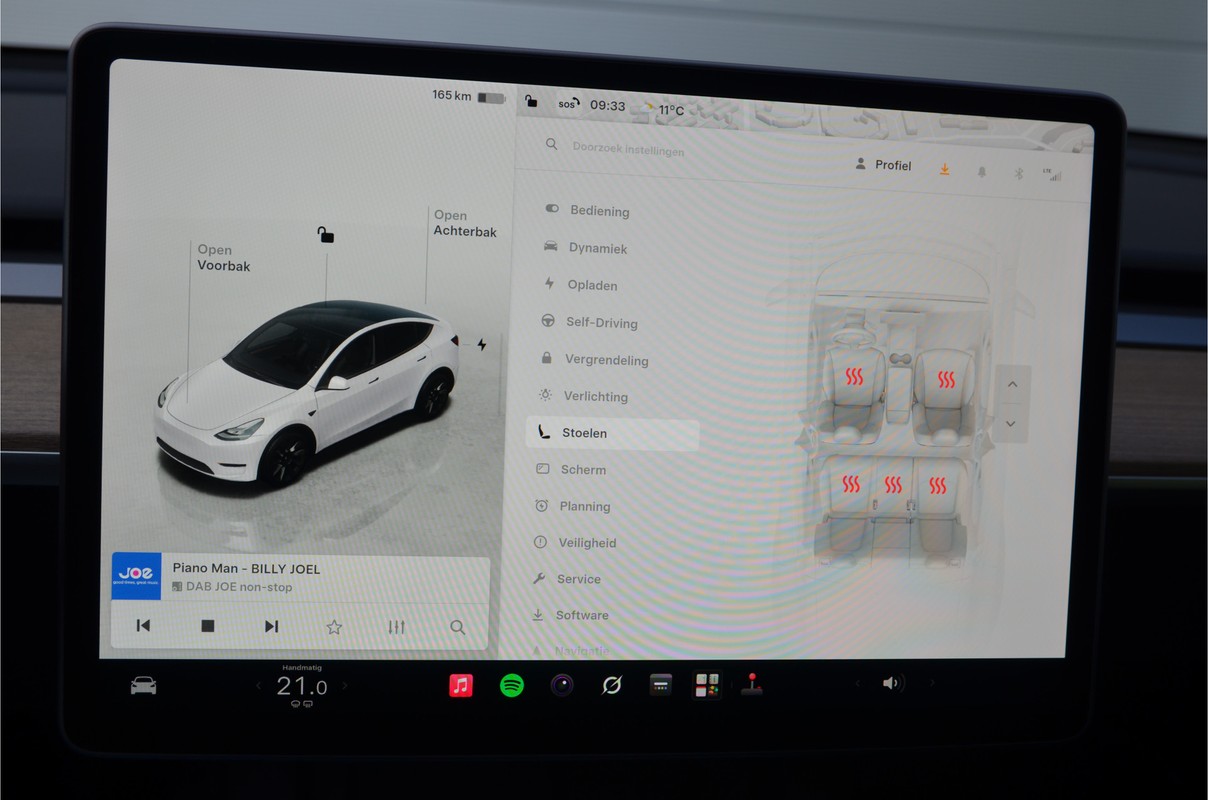
Task: Tap the status bar lock icon
Action: [531, 101]
